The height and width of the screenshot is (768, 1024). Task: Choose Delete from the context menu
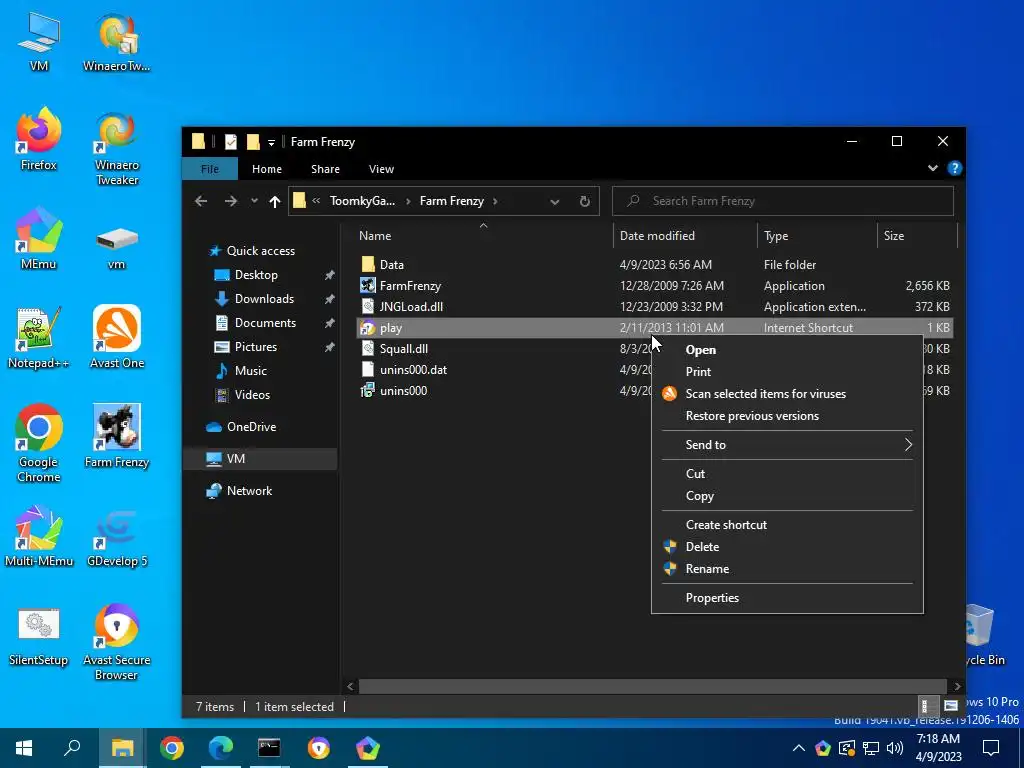pos(787,547)
